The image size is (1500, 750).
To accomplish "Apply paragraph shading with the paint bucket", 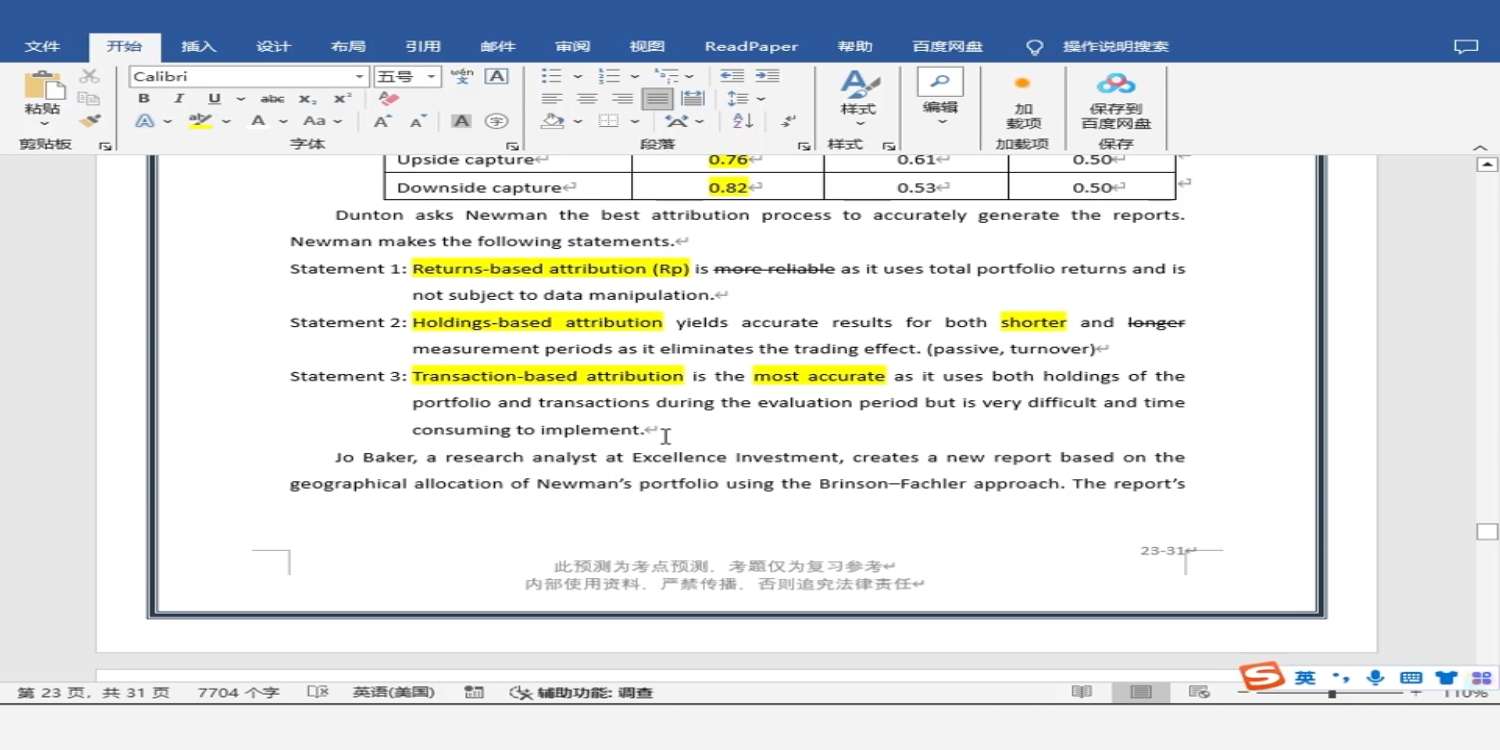I will click(x=553, y=121).
